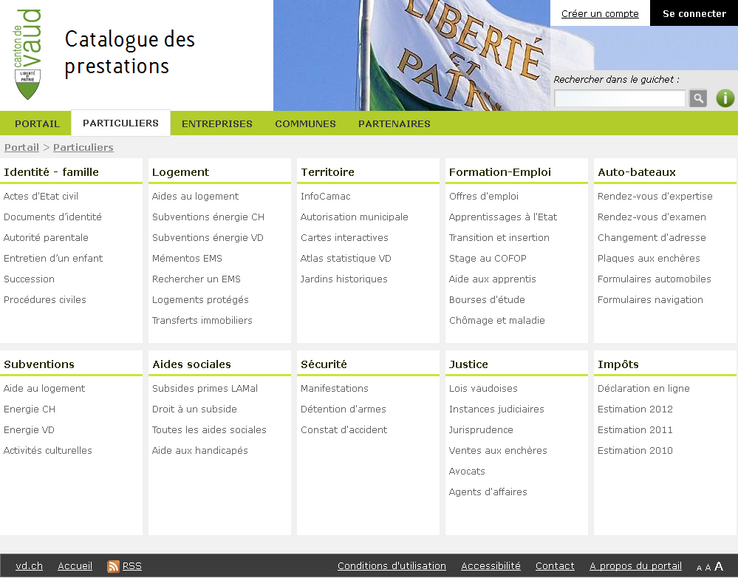Open Conditions d'utilisation in the footer
Image resolution: width=738 pixels, height=578 pixels.
[x=391, y=566]
